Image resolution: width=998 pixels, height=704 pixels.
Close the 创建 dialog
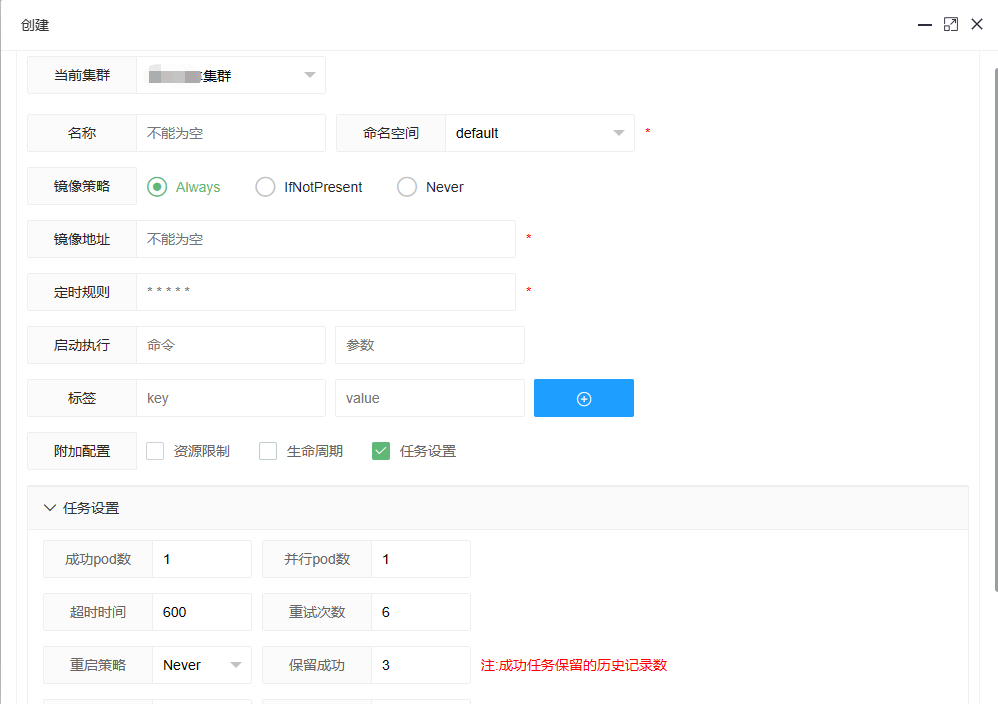click(977, 24)
